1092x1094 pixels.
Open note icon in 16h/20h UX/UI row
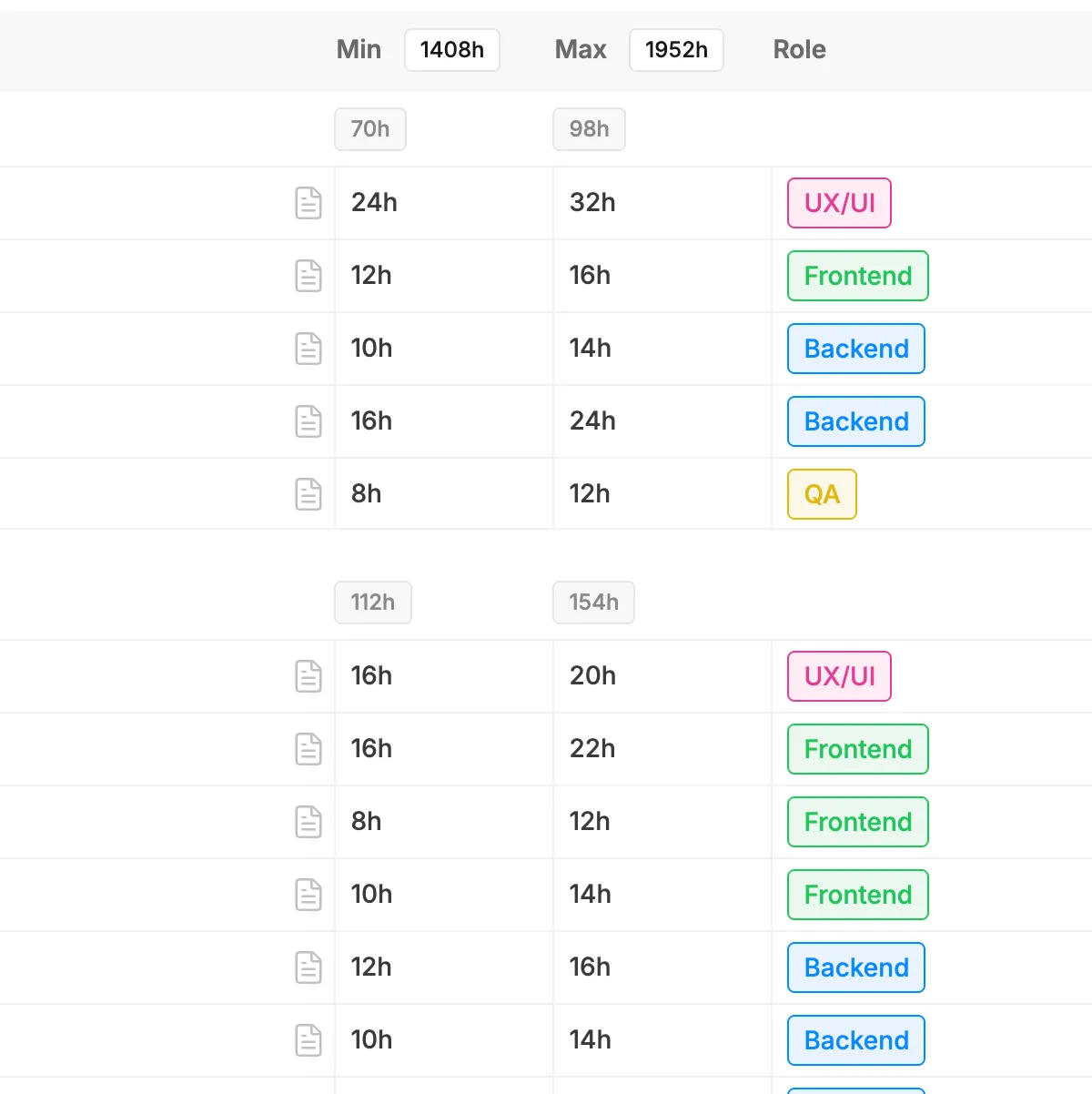point(308,676)
